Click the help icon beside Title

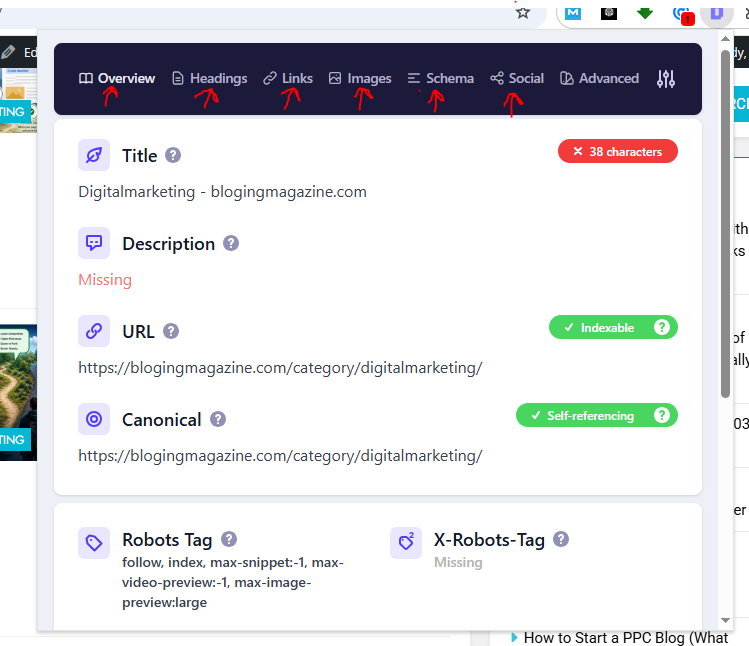[173, 155]
